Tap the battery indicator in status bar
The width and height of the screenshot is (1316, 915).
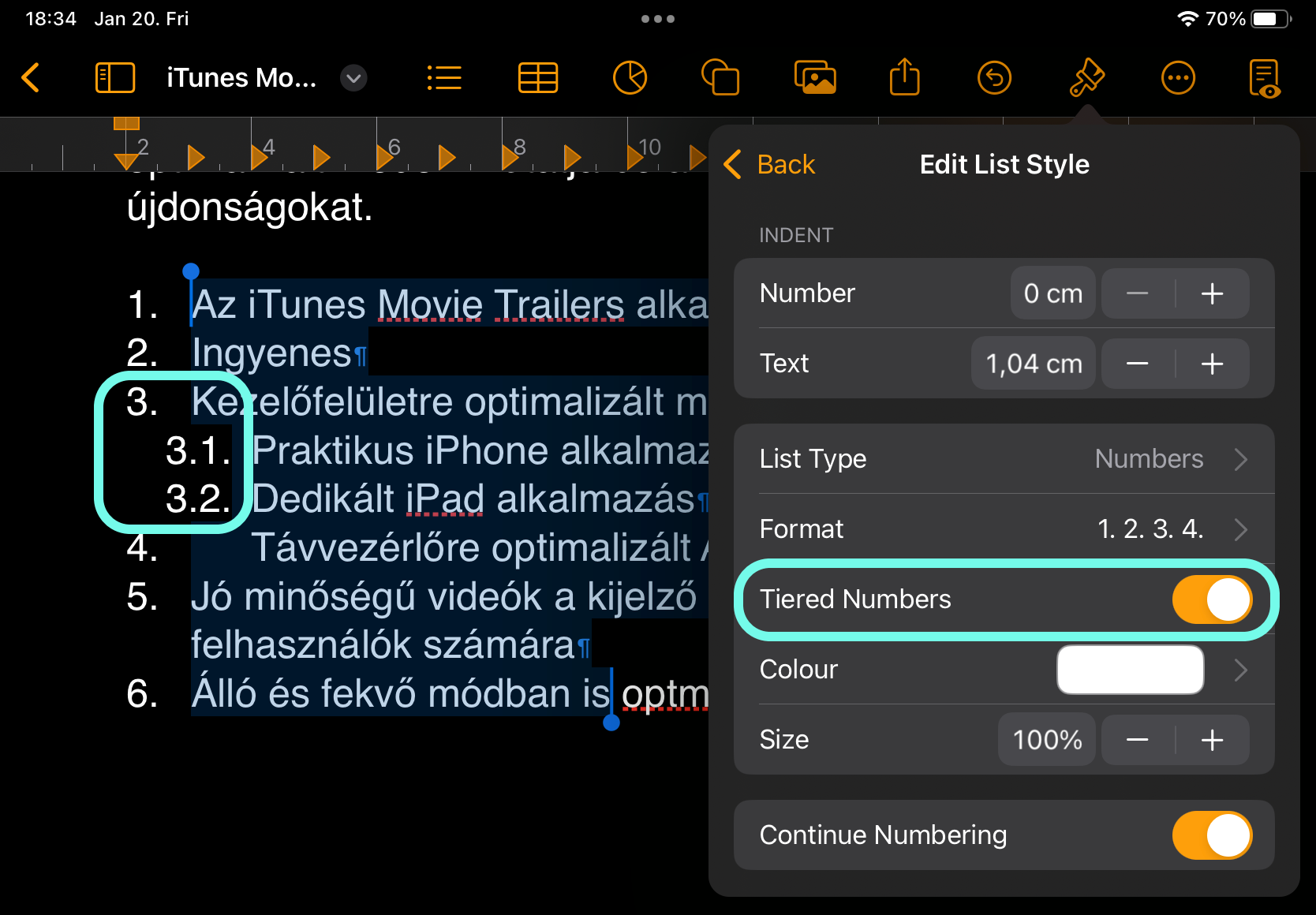[1271, 19]
